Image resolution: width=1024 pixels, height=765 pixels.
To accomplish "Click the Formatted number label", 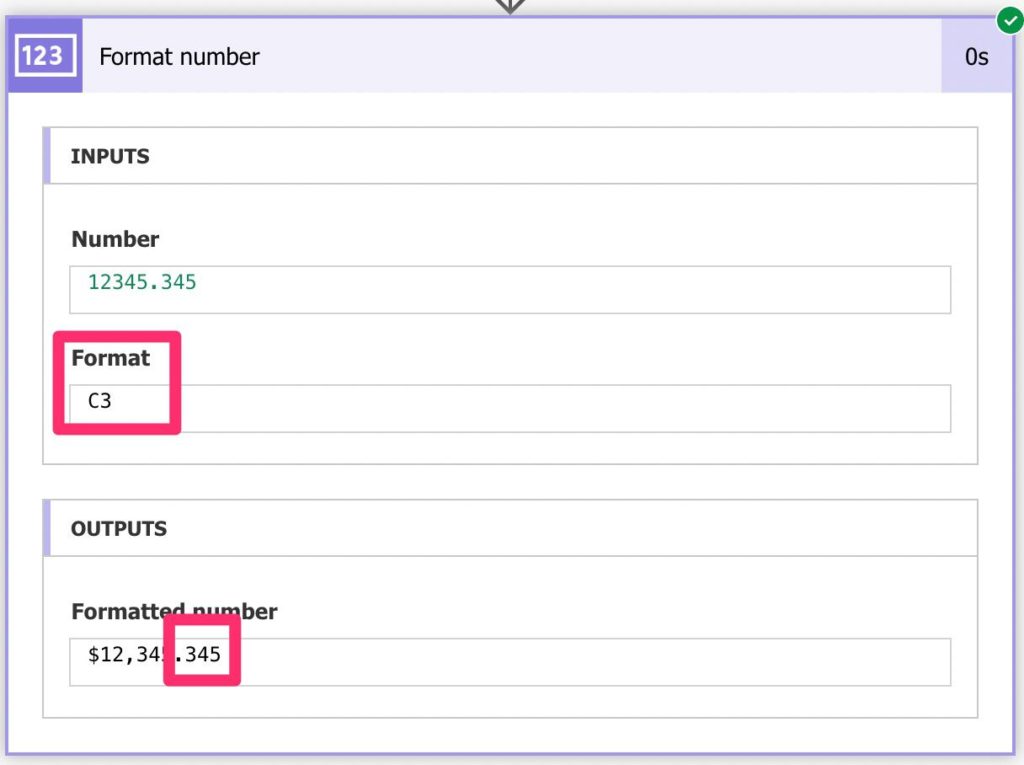I will coord(173,611).
